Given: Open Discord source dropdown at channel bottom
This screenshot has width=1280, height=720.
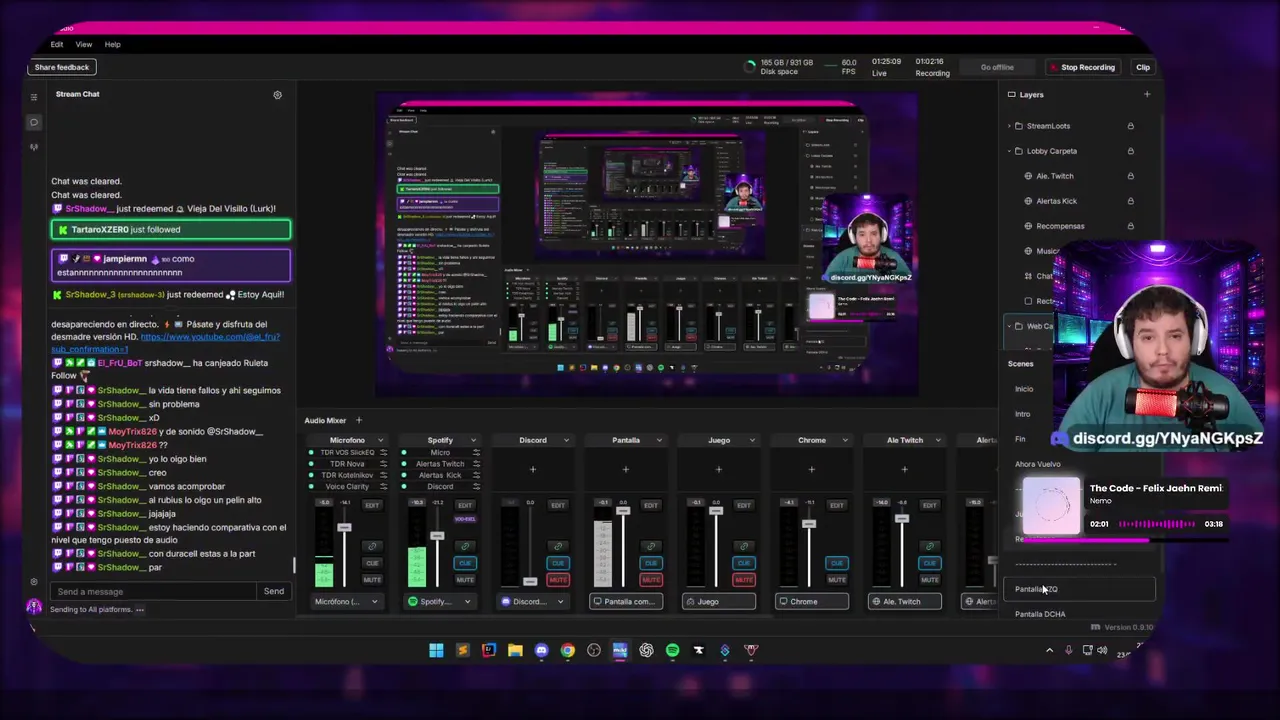Looking at the screenshot, I should (532, 602).
